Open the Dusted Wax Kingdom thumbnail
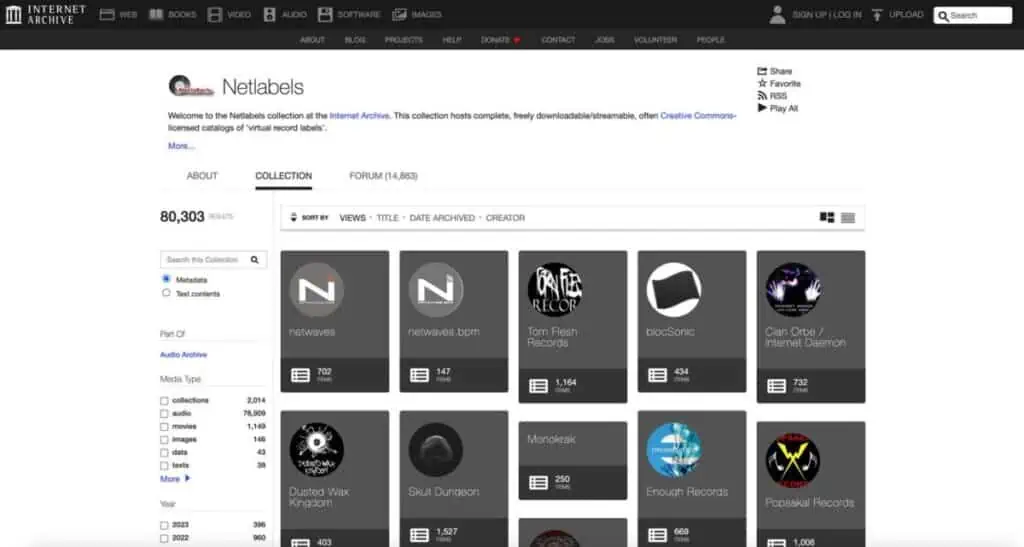 (317, 449)
